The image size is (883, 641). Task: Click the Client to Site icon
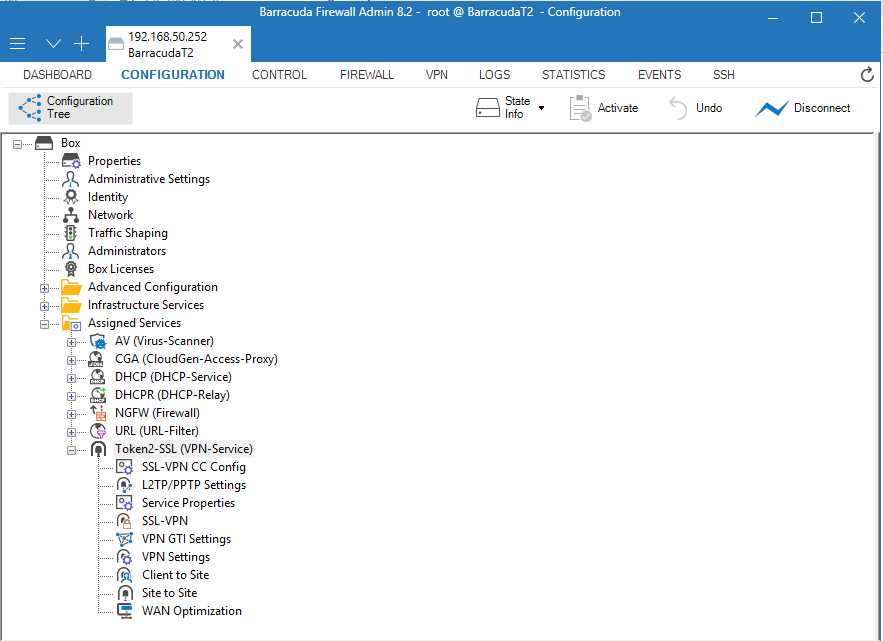[124, 575]
